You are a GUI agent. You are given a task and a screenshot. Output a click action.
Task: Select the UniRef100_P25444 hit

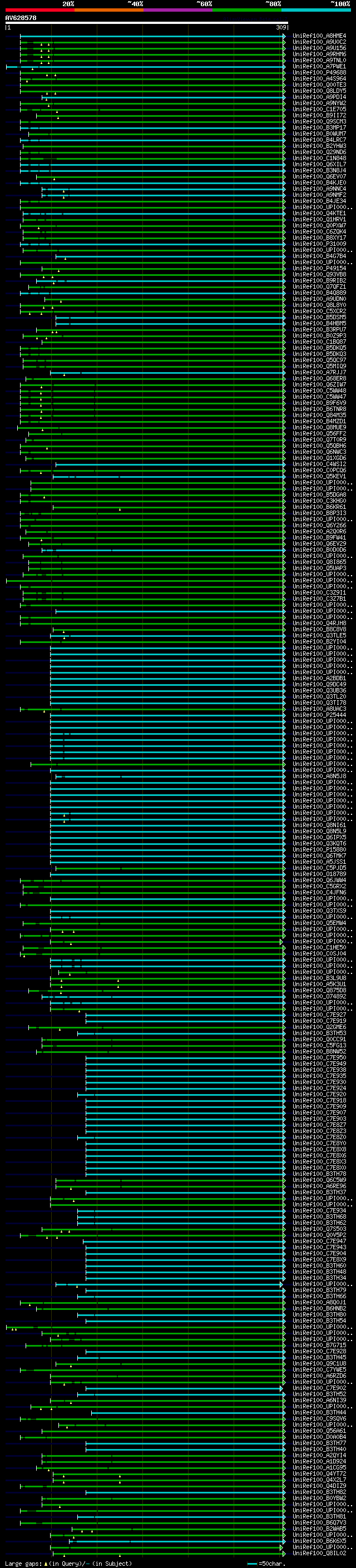click(x=319, y=715)
